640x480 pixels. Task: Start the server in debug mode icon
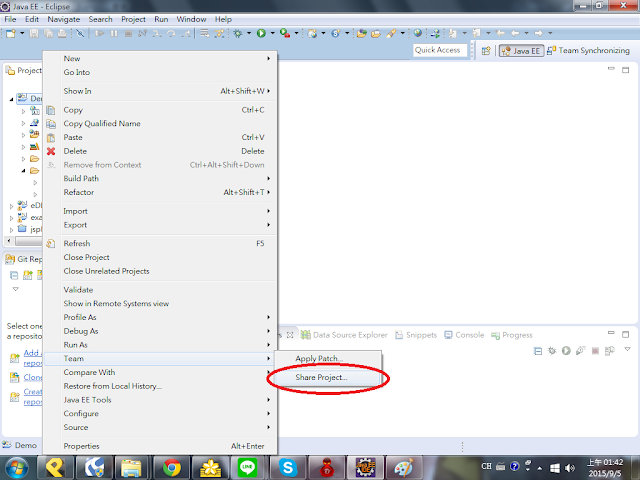click(552, 351)
